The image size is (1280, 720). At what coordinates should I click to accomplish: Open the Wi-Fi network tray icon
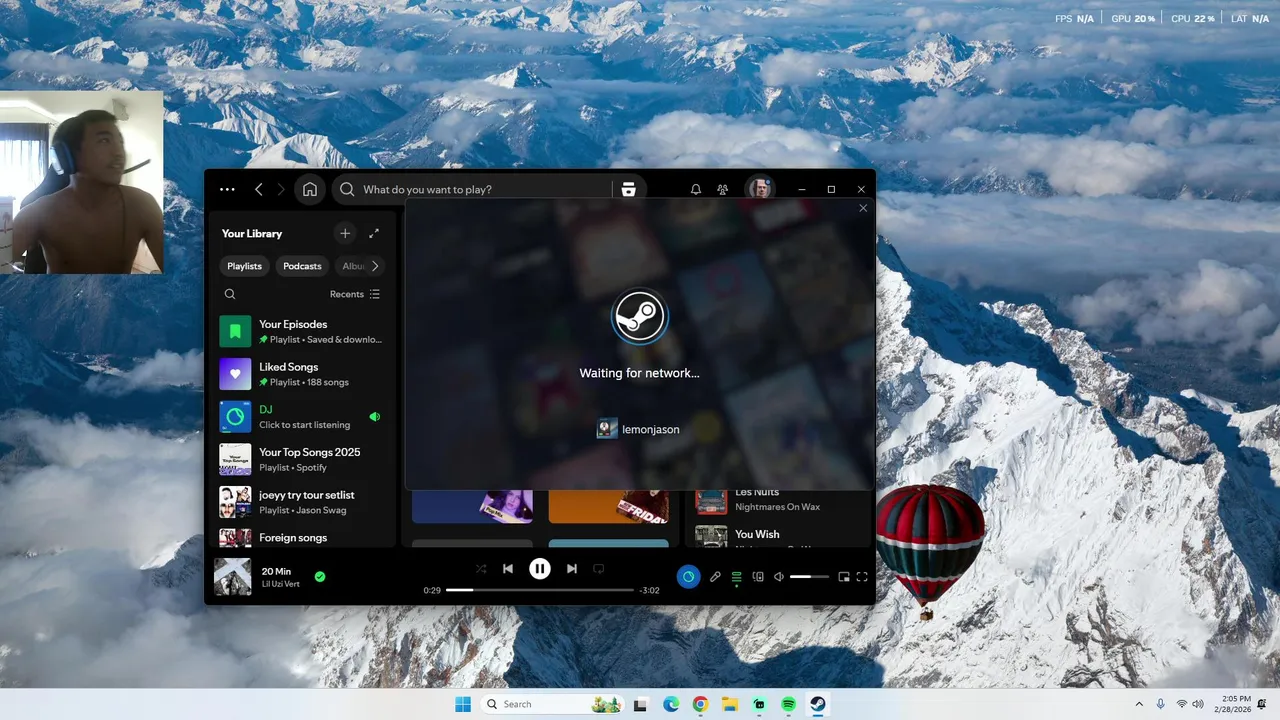1182,704
